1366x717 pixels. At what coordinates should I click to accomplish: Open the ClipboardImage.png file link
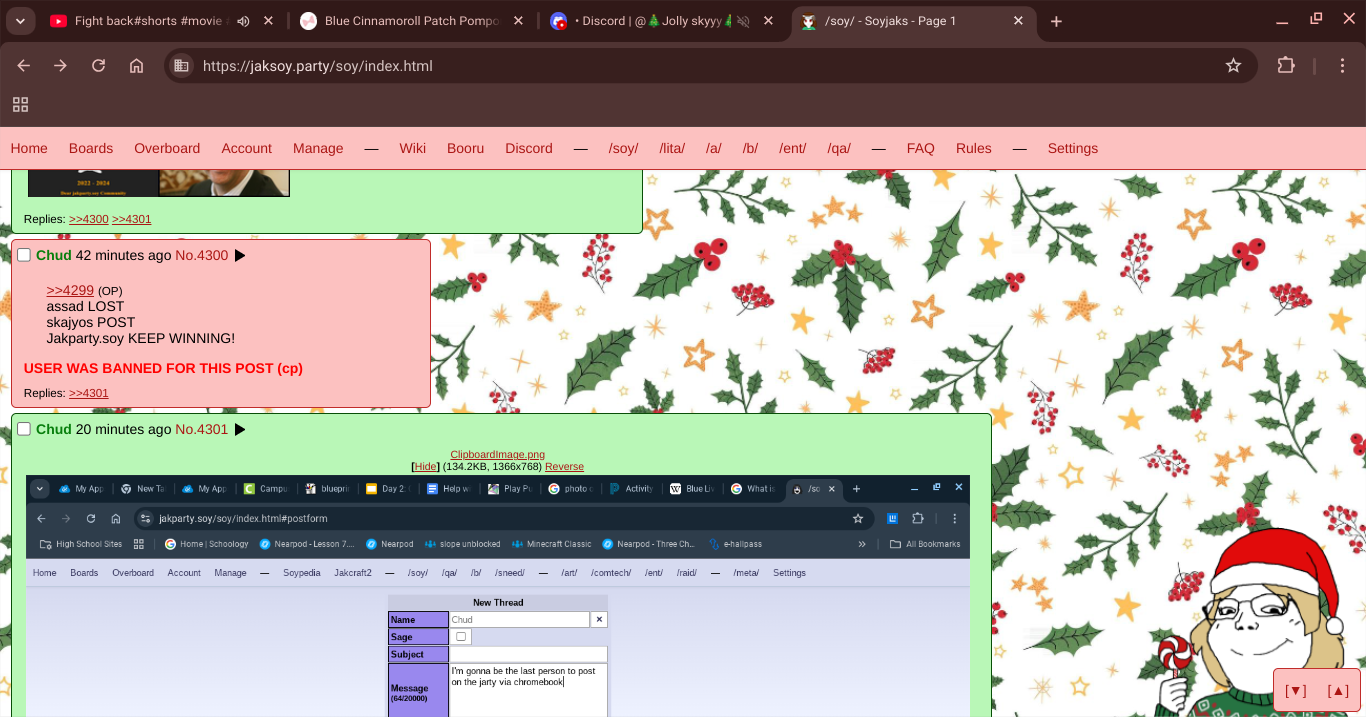pyautogui.click(x=497, y=454)
